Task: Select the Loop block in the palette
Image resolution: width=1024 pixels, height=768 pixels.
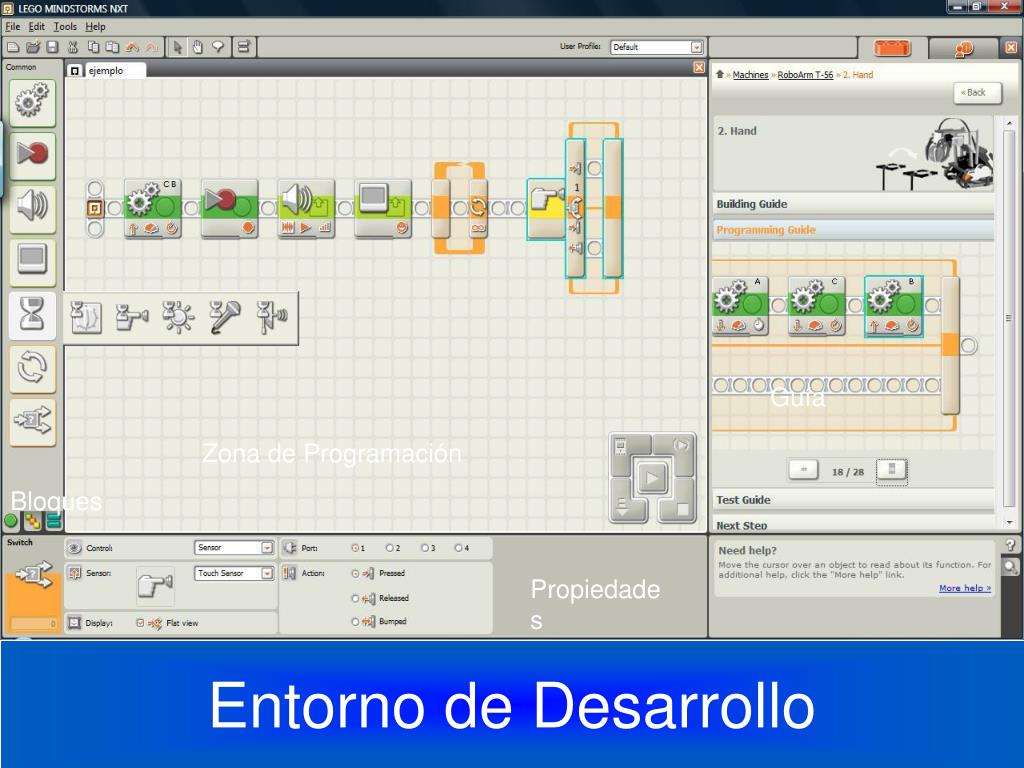Action: click(32, 368)
